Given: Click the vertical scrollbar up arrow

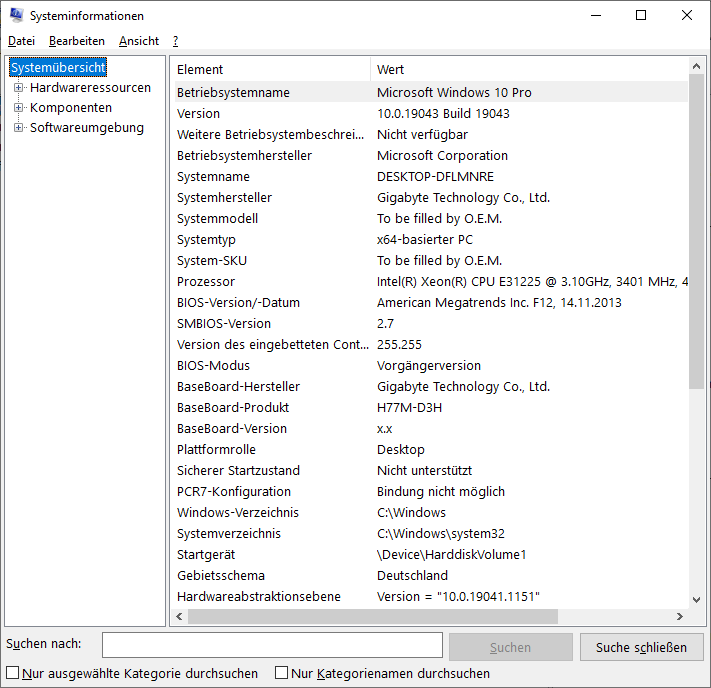Looking at the screenshot, I should pos(696,66).
